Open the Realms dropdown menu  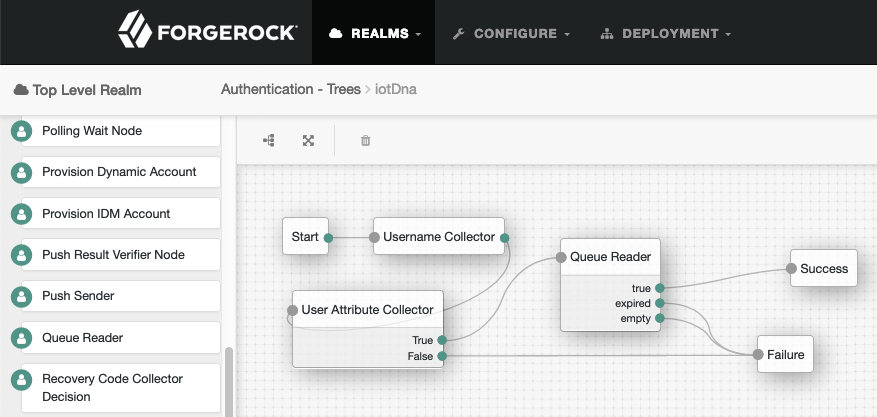click(x=374, y=34)
